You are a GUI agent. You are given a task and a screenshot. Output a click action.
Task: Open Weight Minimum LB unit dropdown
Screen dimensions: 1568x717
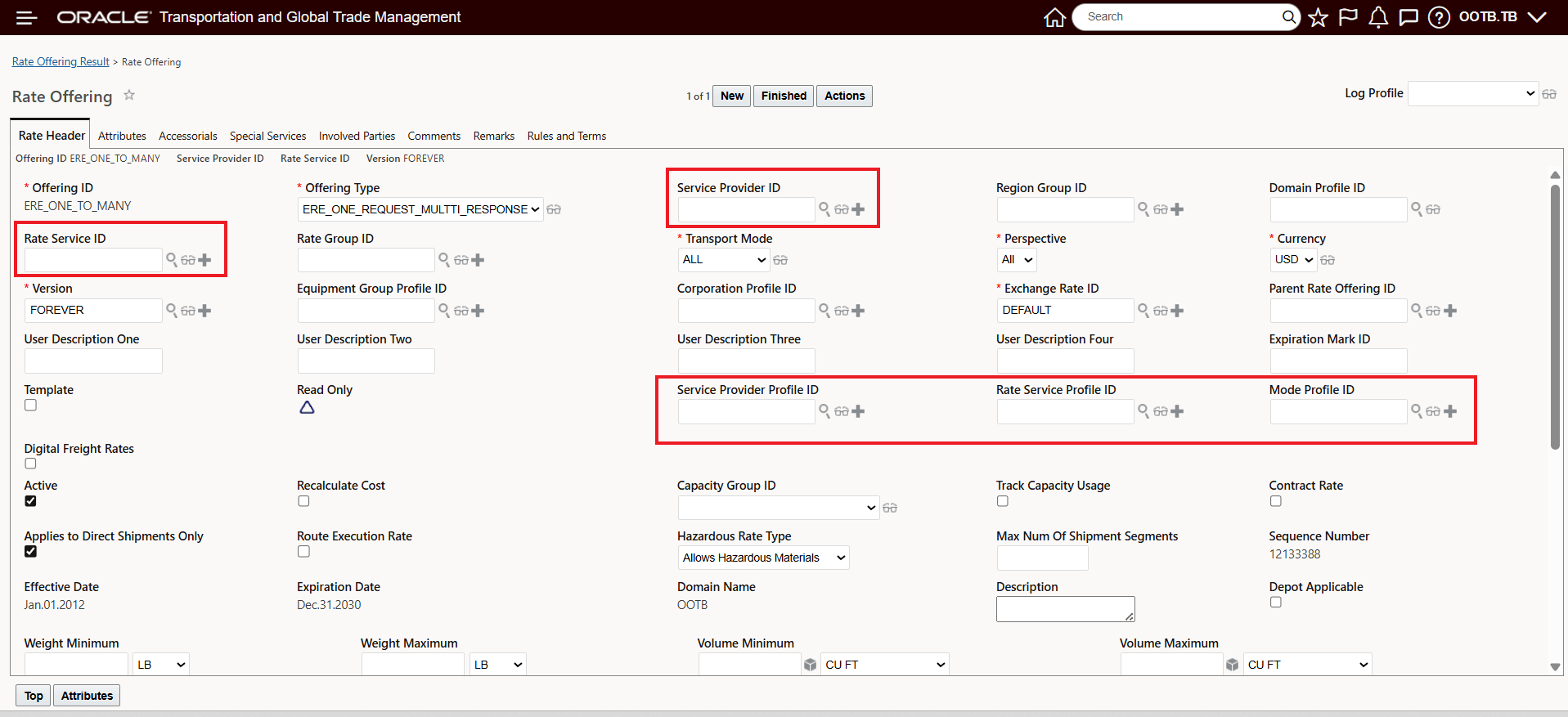[x=161, y=665]
